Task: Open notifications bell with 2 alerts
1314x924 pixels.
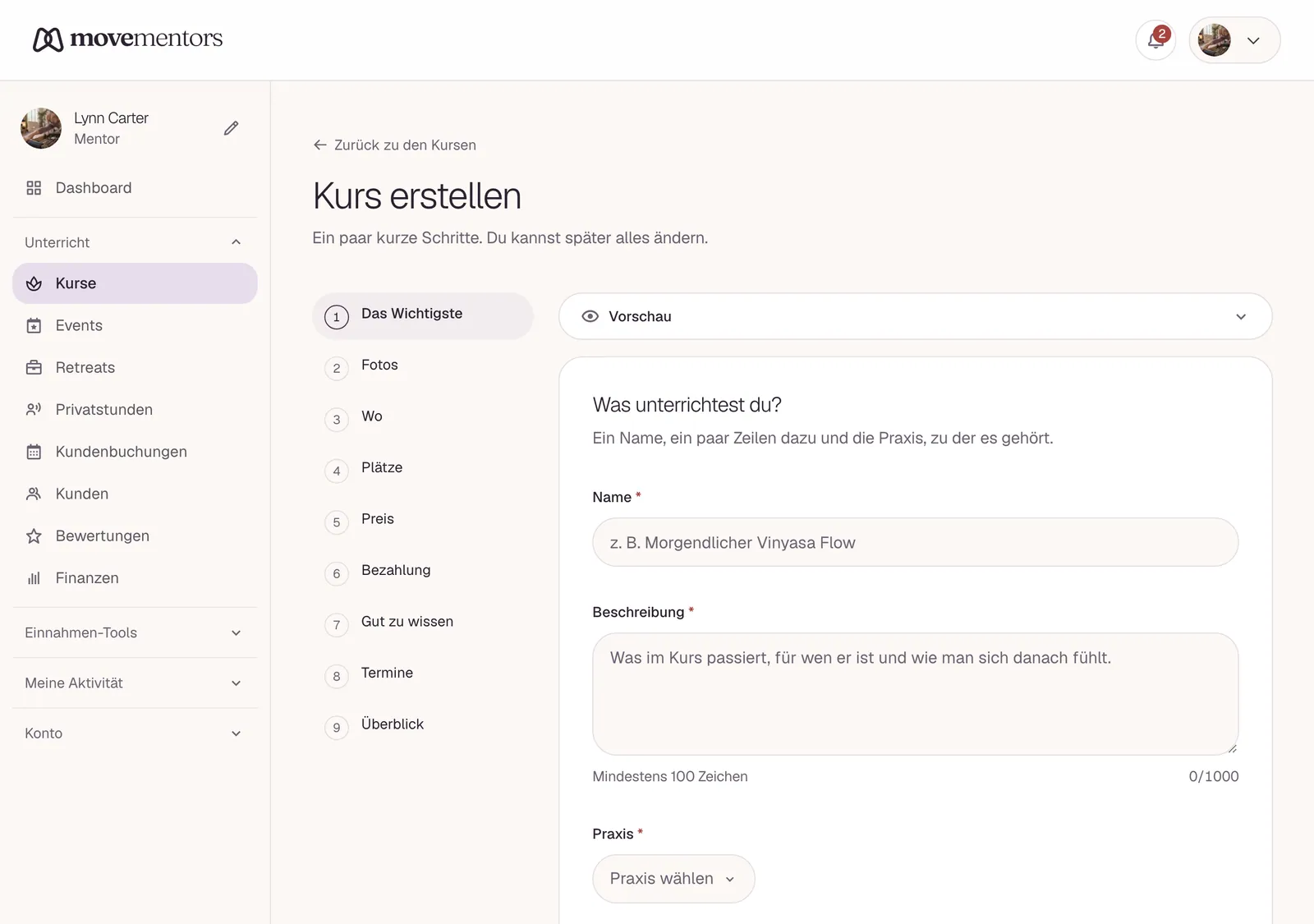Action: (x=1155, y=39)
